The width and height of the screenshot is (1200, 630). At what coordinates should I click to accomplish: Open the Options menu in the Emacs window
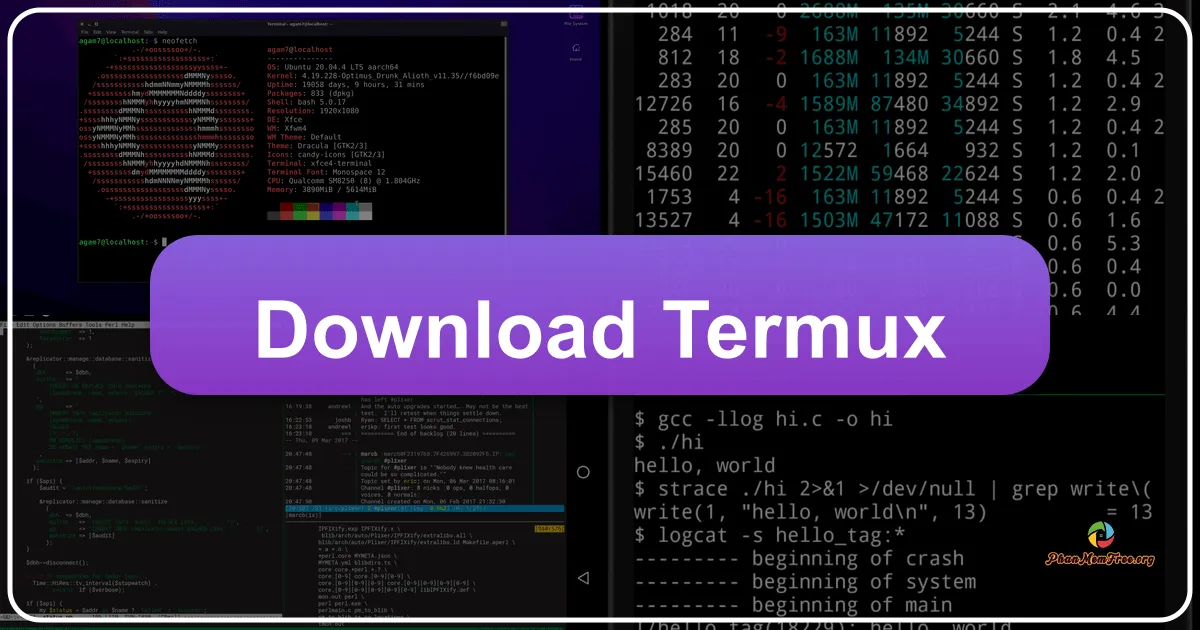44,326
